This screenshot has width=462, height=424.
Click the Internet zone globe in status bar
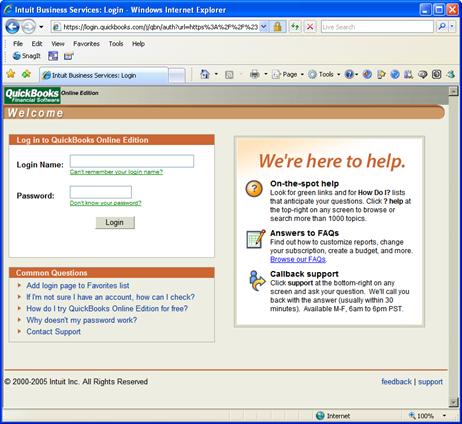pos(320,416)
